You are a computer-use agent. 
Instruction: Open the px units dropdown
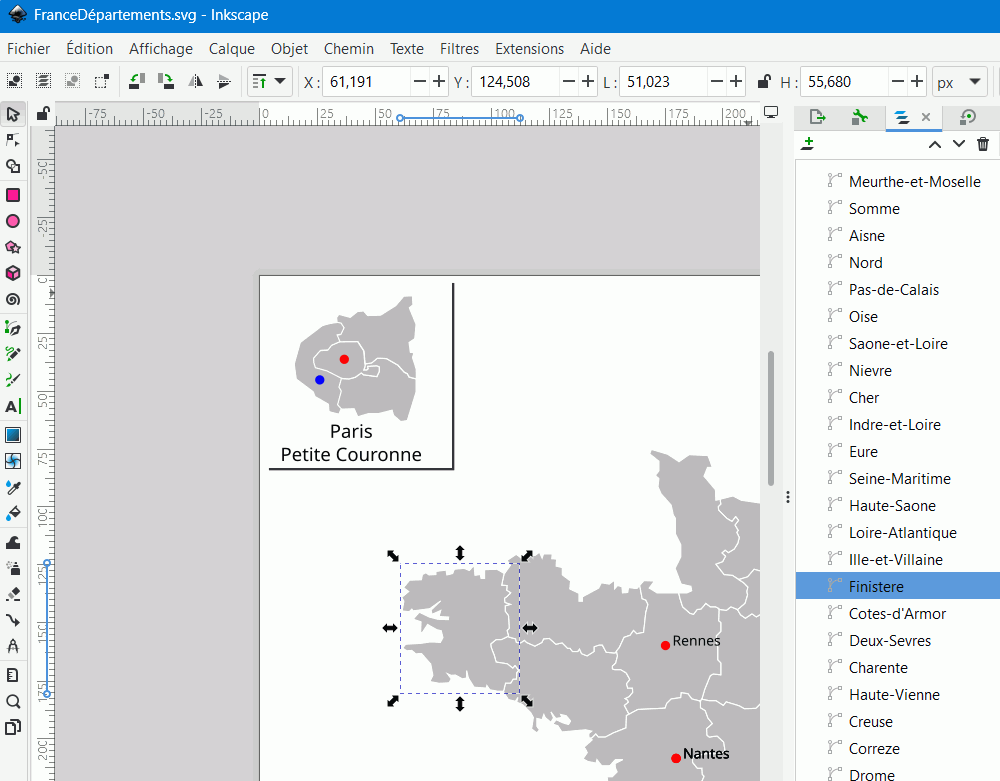pos(958,82)
